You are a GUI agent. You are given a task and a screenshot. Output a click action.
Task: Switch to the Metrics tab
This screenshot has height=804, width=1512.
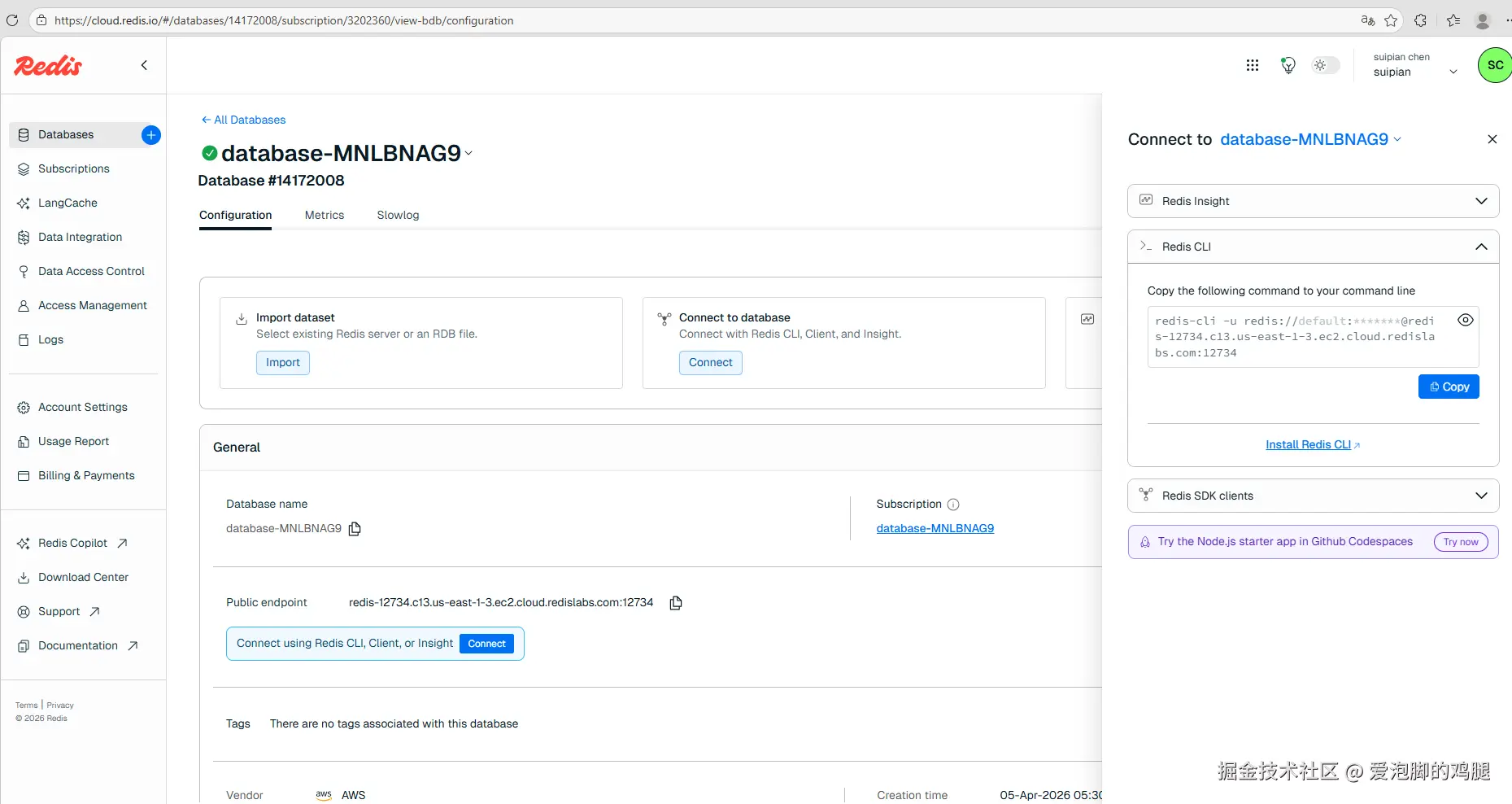tap(325, 216)
